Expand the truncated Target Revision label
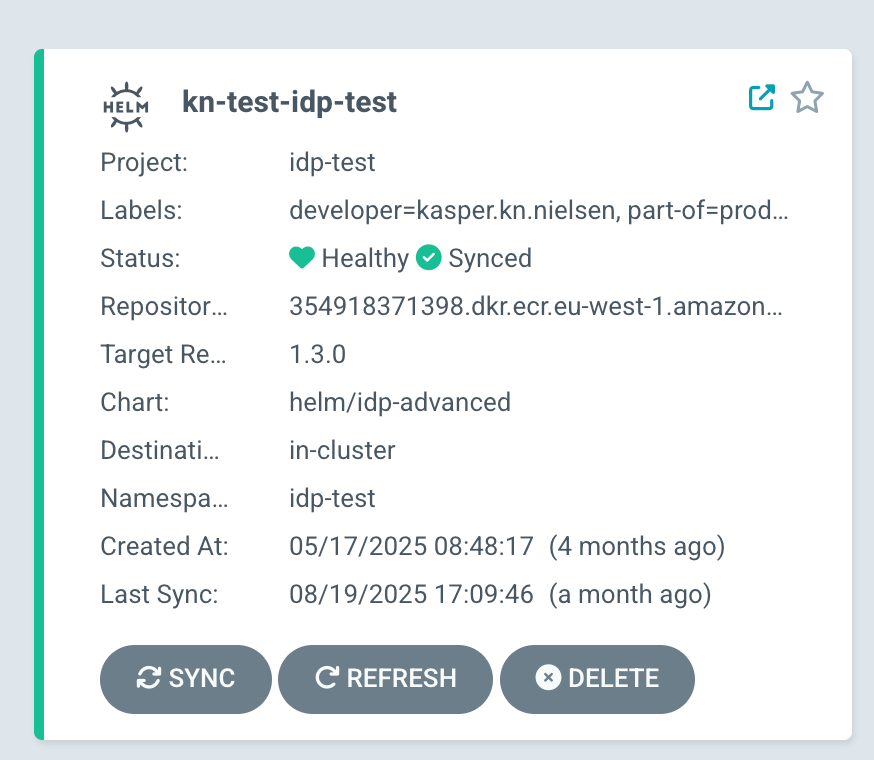The height and width of the screenshot is (760, 874). click(x=163, y=354)
